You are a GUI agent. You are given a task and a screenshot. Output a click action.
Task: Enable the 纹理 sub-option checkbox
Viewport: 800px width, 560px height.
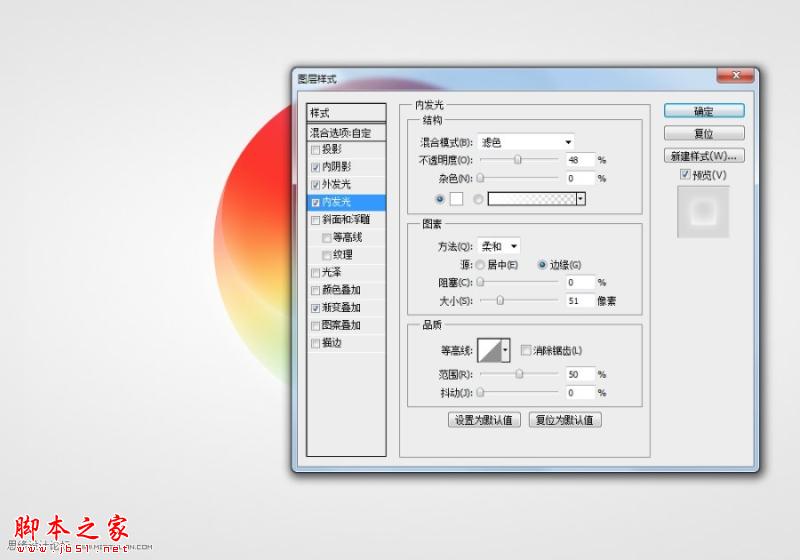(327, 255)
